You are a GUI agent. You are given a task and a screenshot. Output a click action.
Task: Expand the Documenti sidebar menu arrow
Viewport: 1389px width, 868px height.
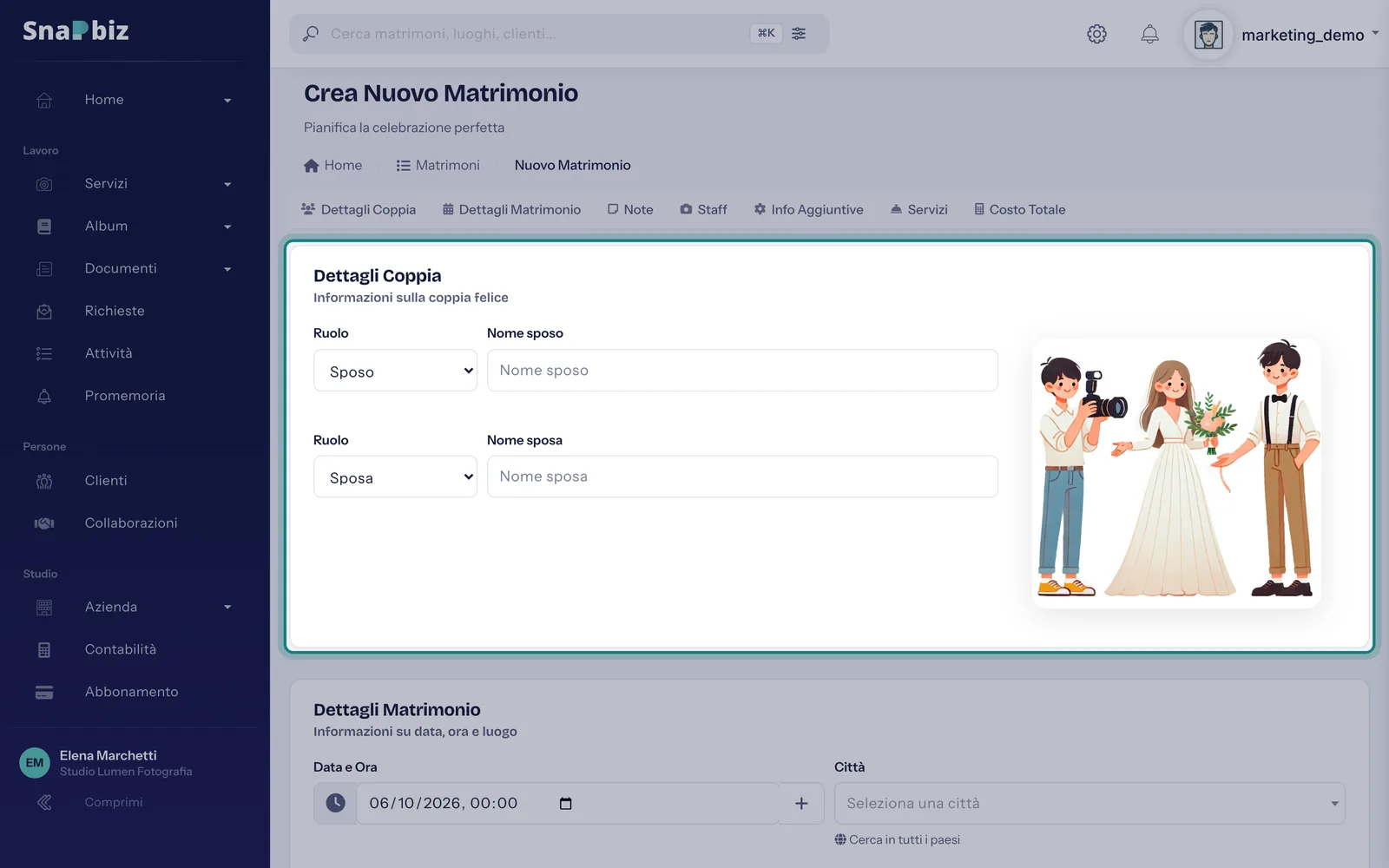coord(227,269)
